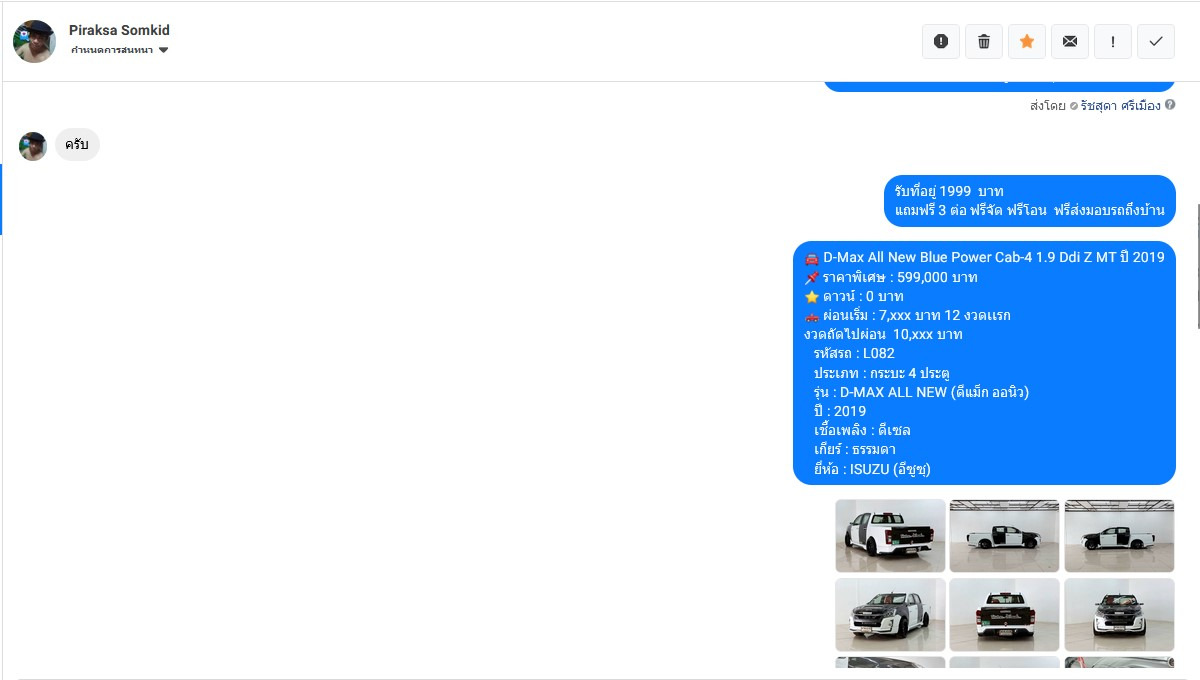Click the exclamation mark priority button
This screenshot has height=680, width=1200.
[x=1113, y=41]
